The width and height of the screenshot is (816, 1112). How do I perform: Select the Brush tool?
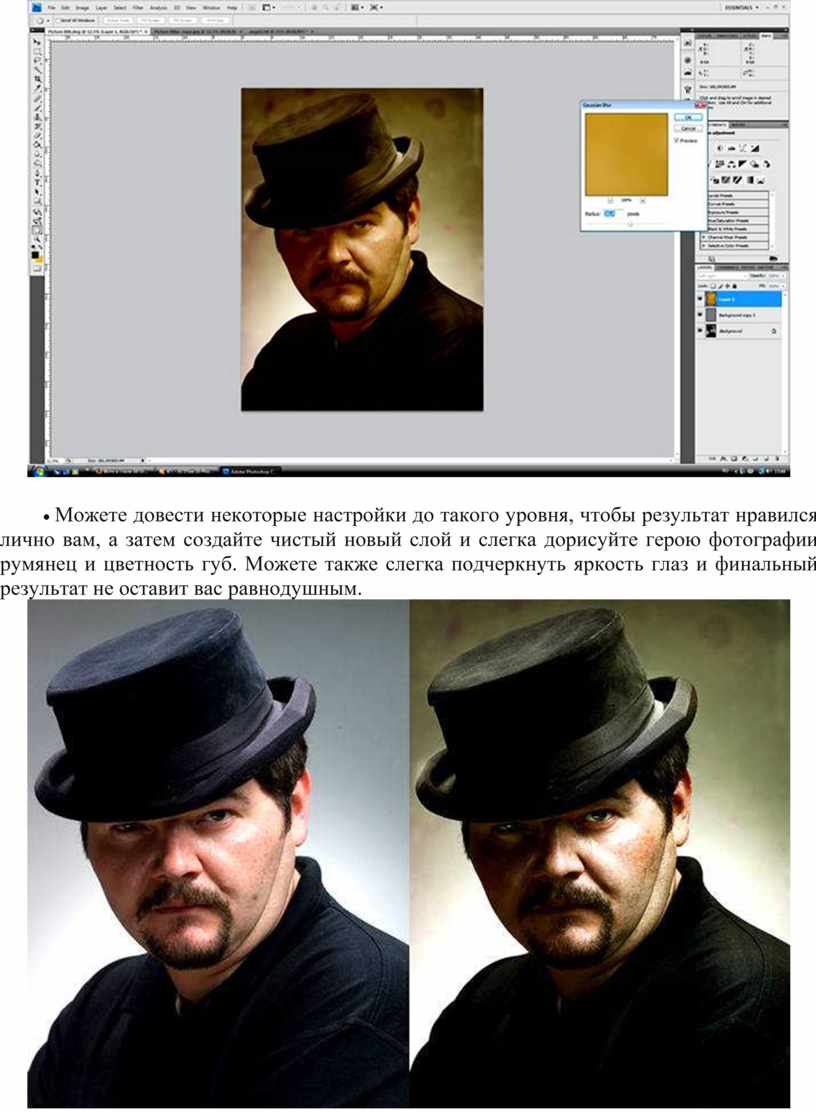point(38,108)
